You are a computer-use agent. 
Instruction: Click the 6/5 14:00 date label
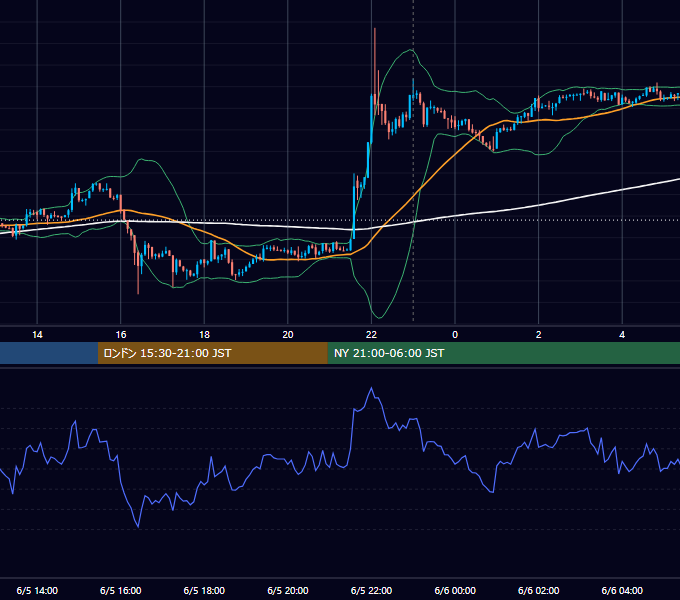[37, 590]
